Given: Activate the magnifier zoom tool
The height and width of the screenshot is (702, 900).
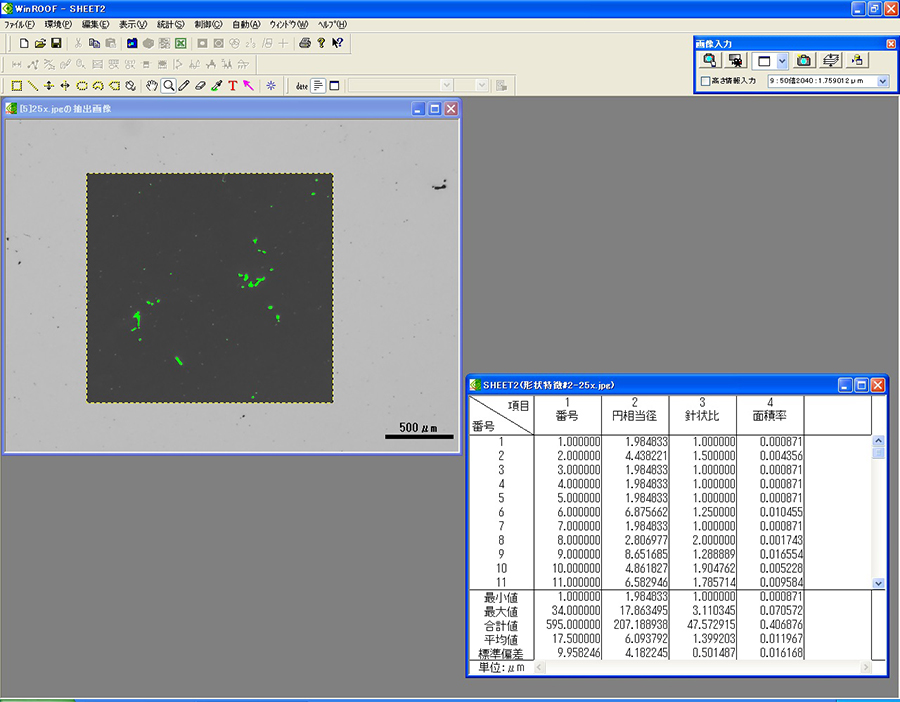Looking at the screenshot, I should tap(169, 86).
